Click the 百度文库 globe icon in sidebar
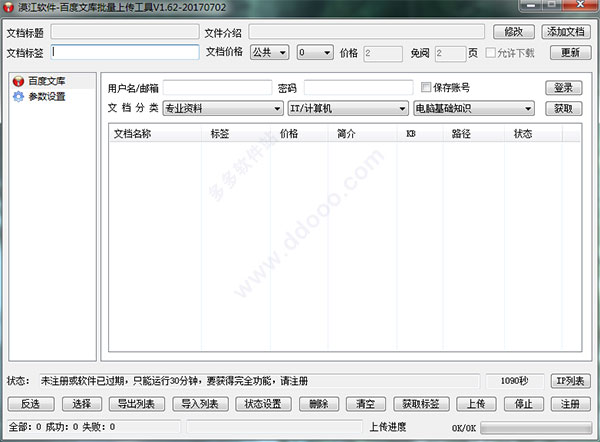Viewport: 600px width, 442px height. click(18, 81)
